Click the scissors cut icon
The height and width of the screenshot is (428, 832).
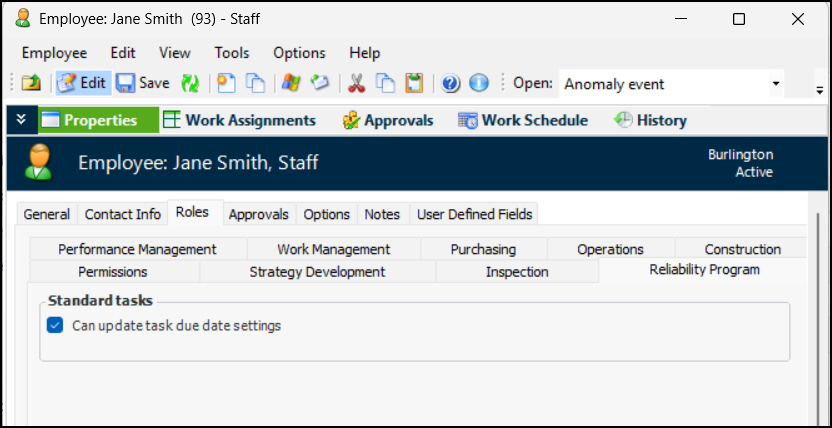point(353,84)
